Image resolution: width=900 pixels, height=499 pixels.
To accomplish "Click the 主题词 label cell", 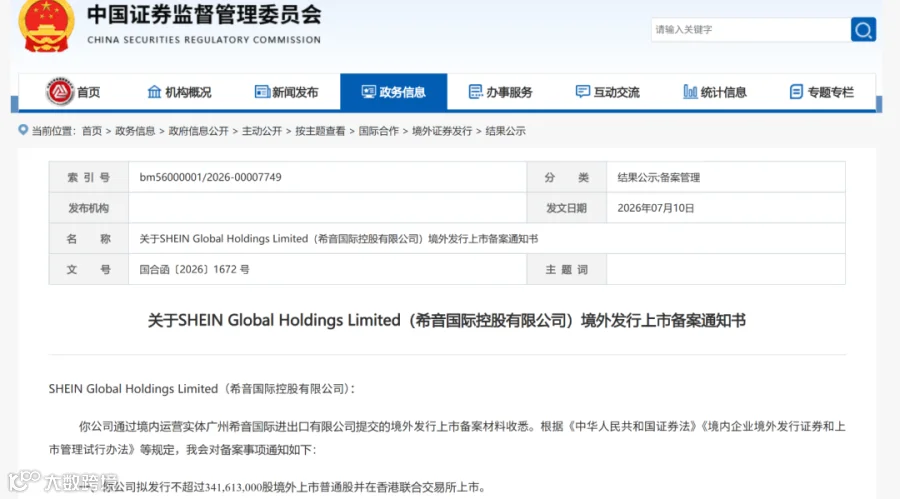I will [567, 269].
